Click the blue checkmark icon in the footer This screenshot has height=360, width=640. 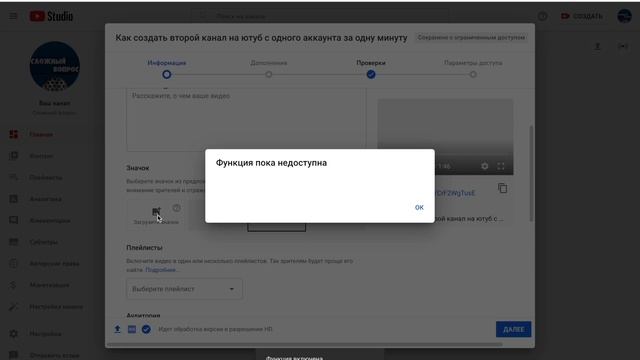point(146,329)
